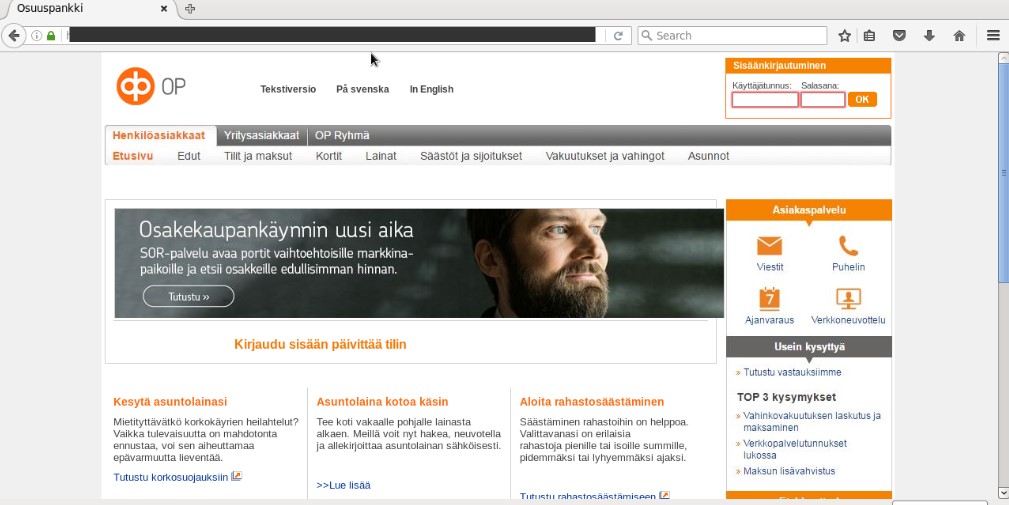Click the browser back arrow button
The width and height of the screenshot is (1009, 505).
click(14, 36)
